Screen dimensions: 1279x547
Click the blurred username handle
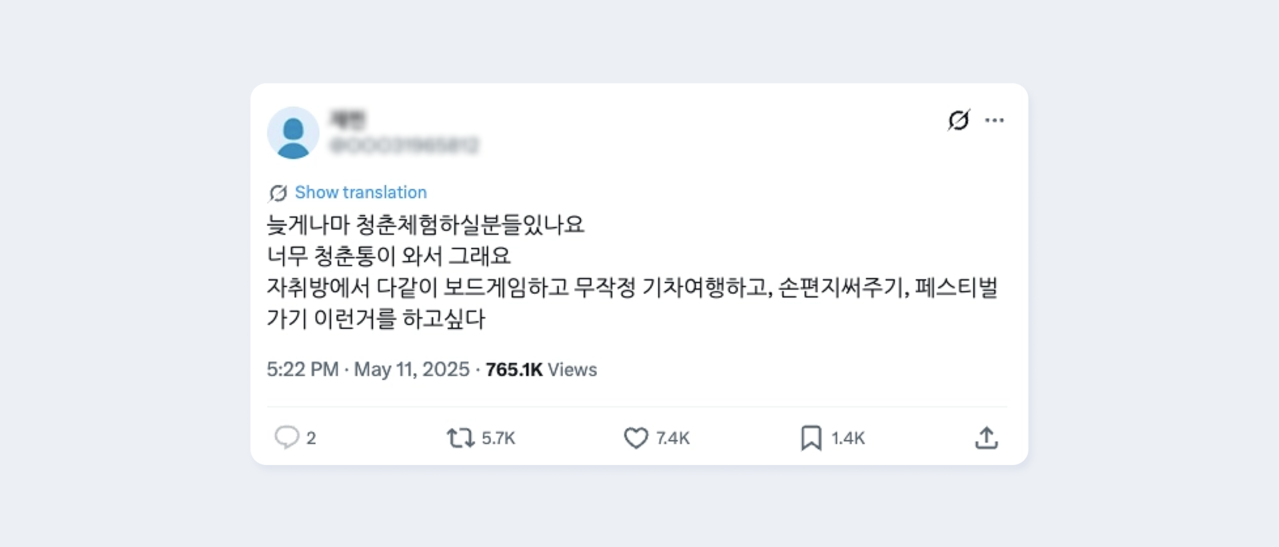(403, 146)
